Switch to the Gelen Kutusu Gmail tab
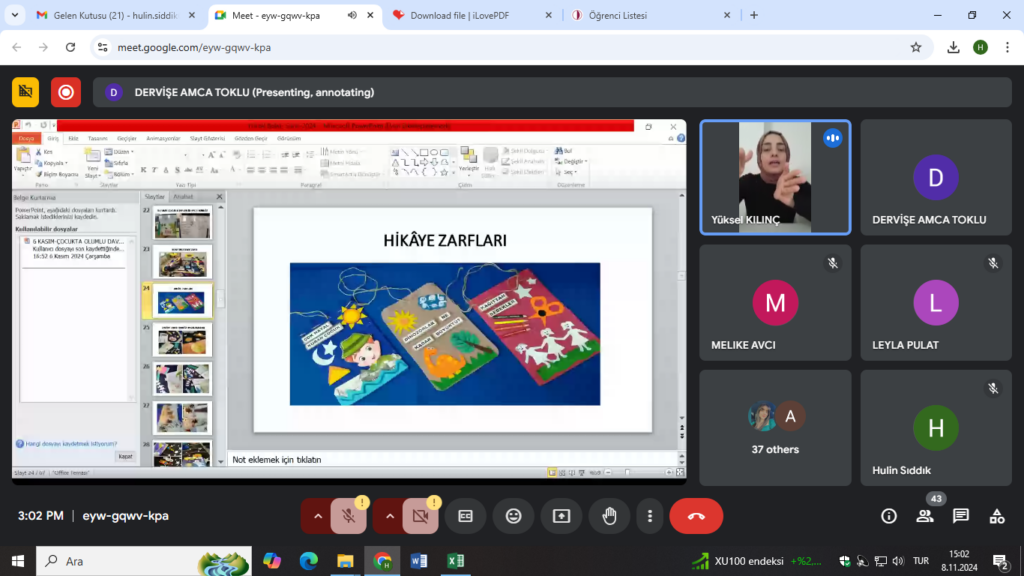The image size is (1024, 576). coord(105,16)
